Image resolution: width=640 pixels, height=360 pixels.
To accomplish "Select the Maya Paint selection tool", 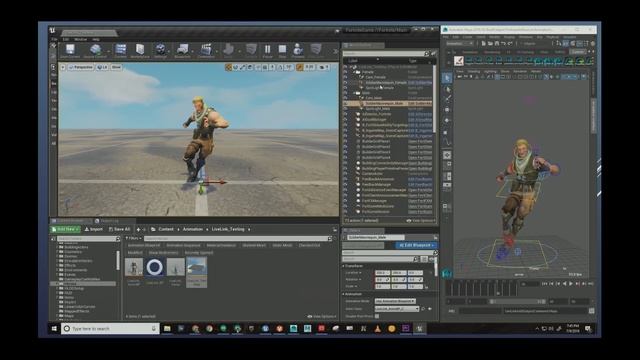I will (447, 99).
